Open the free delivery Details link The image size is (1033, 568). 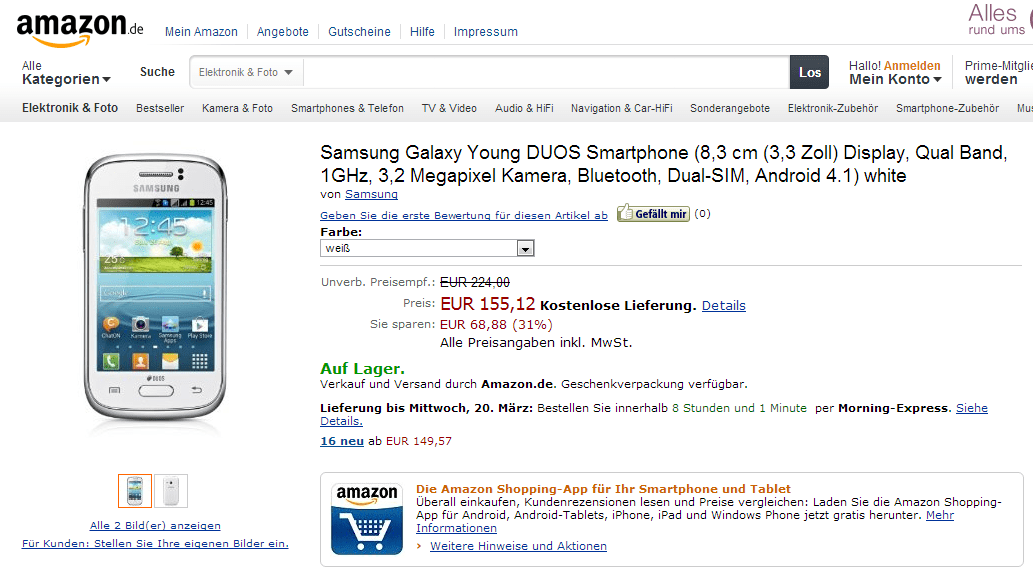tap(723, 305)
